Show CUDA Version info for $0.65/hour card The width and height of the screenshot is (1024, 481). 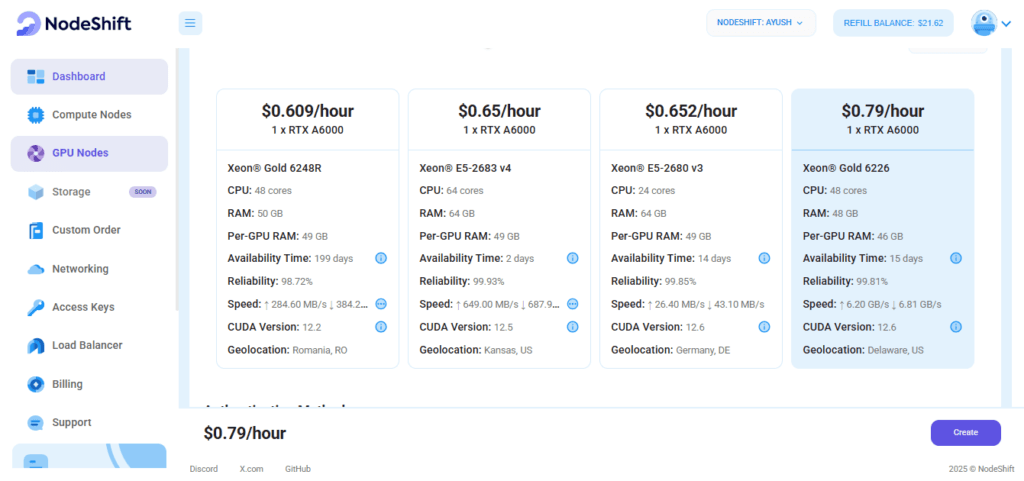coord(573,327)
